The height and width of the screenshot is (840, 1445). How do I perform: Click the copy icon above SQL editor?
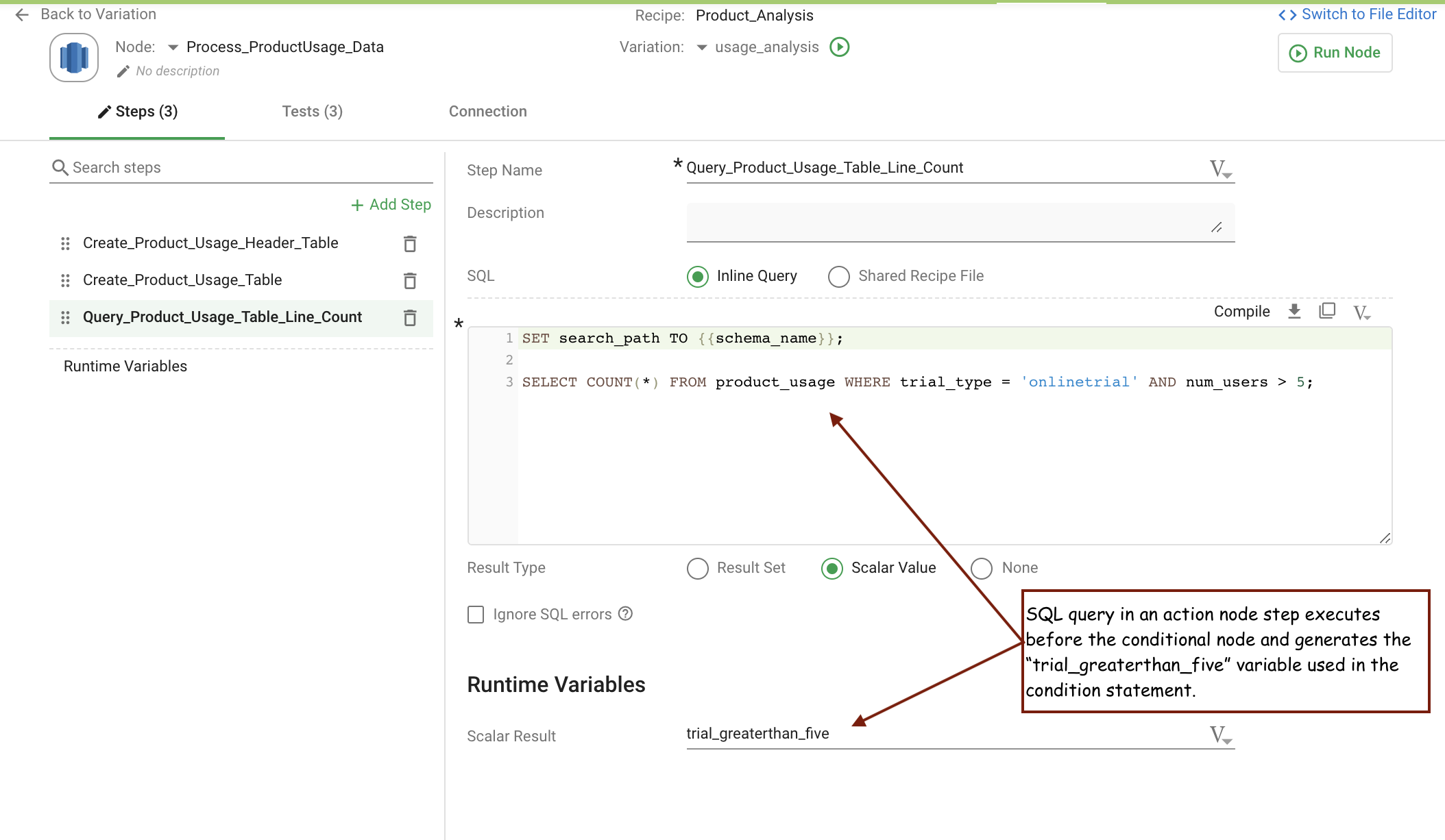coord(1327,311)
